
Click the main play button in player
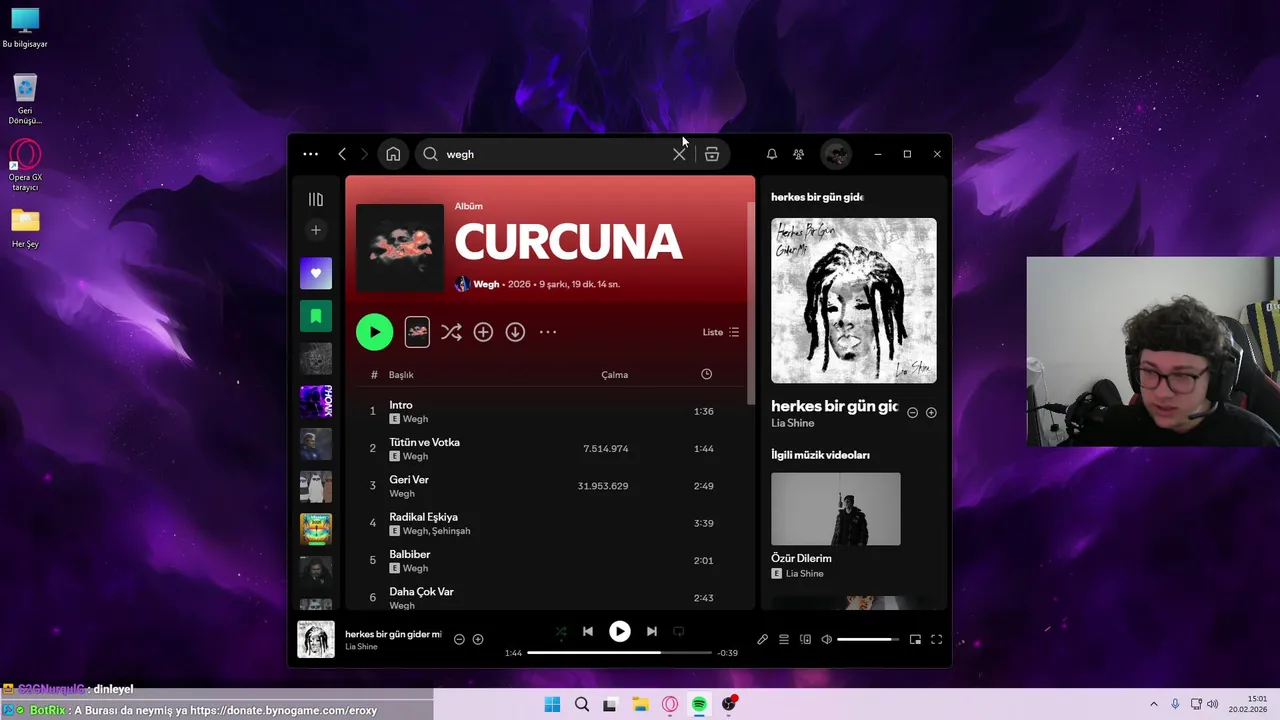pyautogui.click(x=620, y=631)
